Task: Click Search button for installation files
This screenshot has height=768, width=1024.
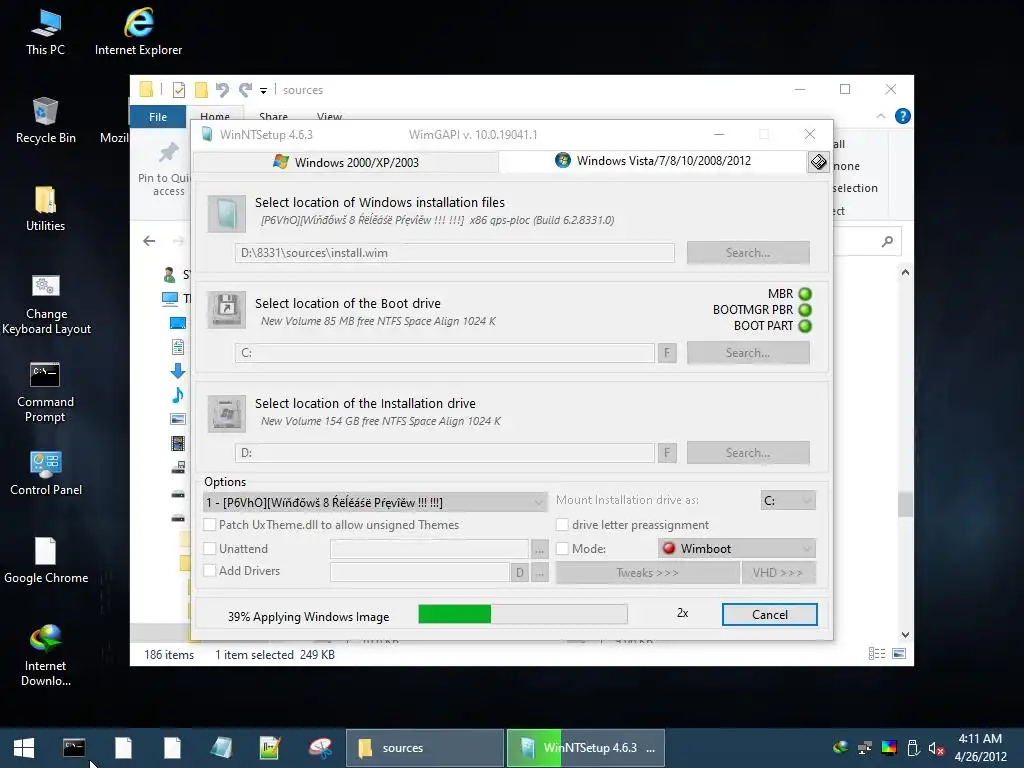Action: tap(748, 253)
